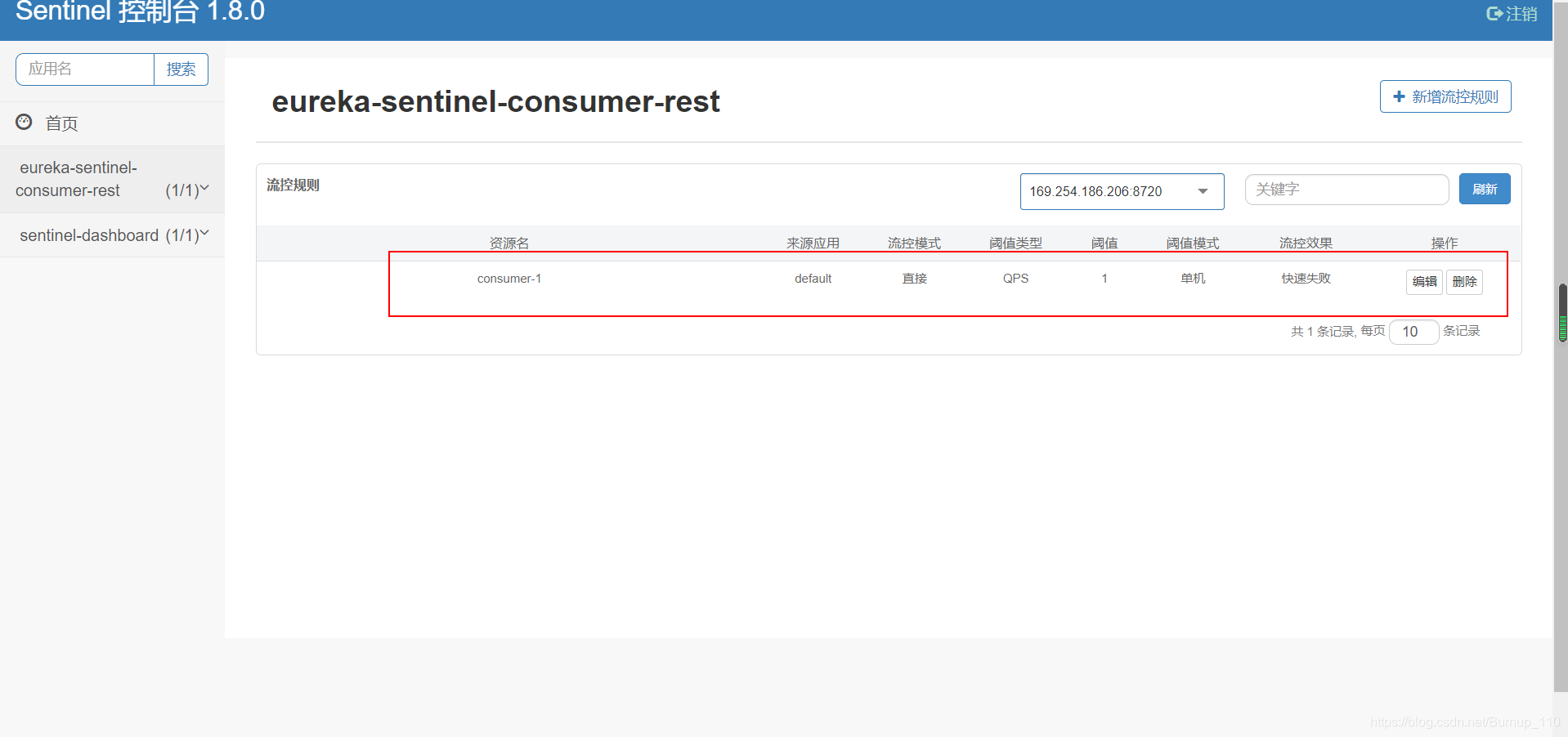Focus the 应用名 search field

coord(85,69)
